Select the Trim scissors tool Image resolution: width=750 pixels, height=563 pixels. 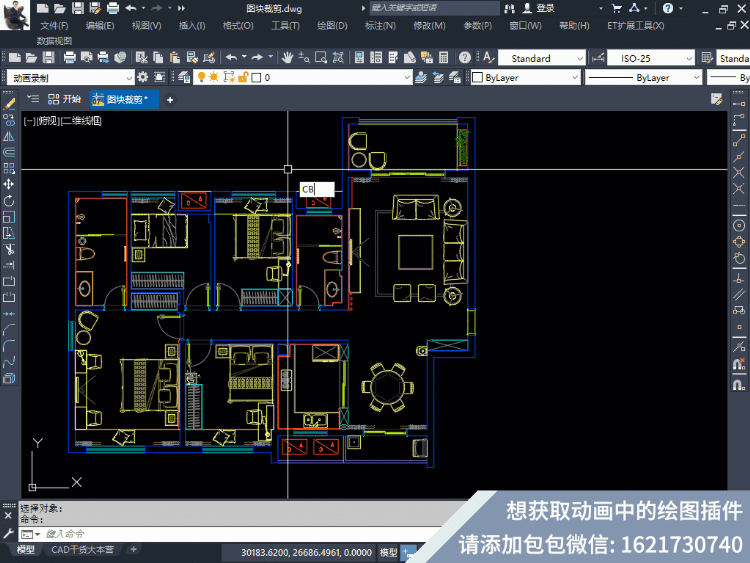[9, 249]
